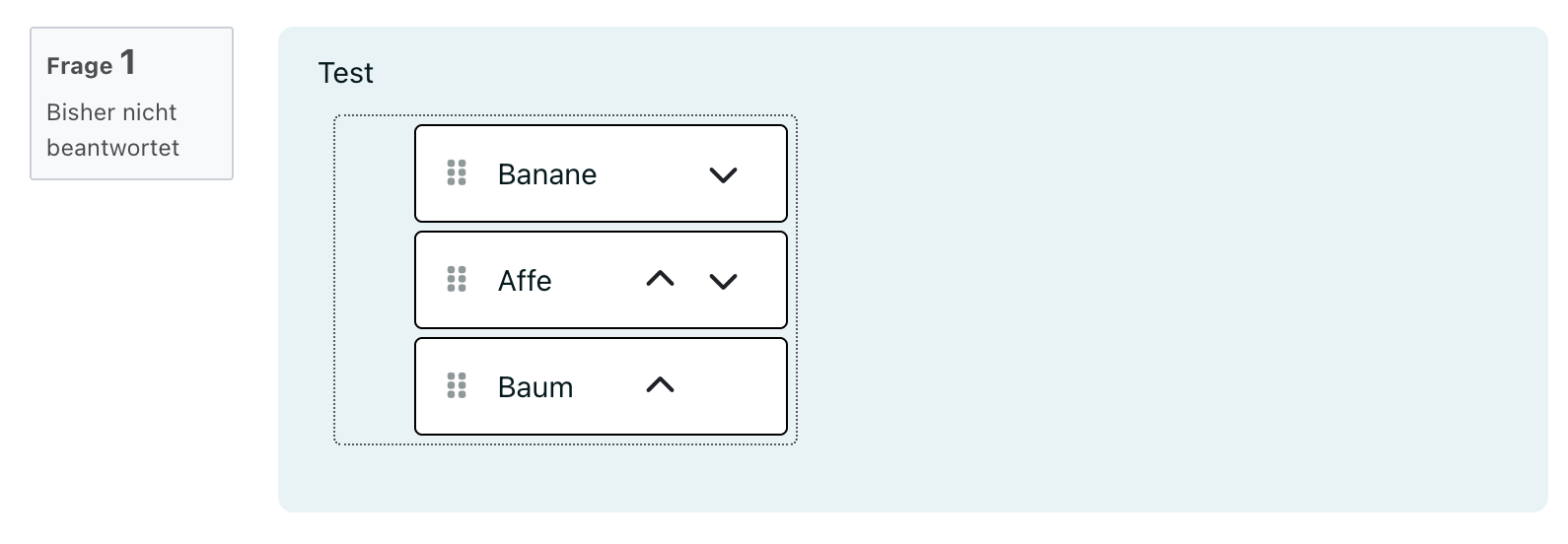
Task: Grab the drag handle next to Banane
Action: click(457, 173)
